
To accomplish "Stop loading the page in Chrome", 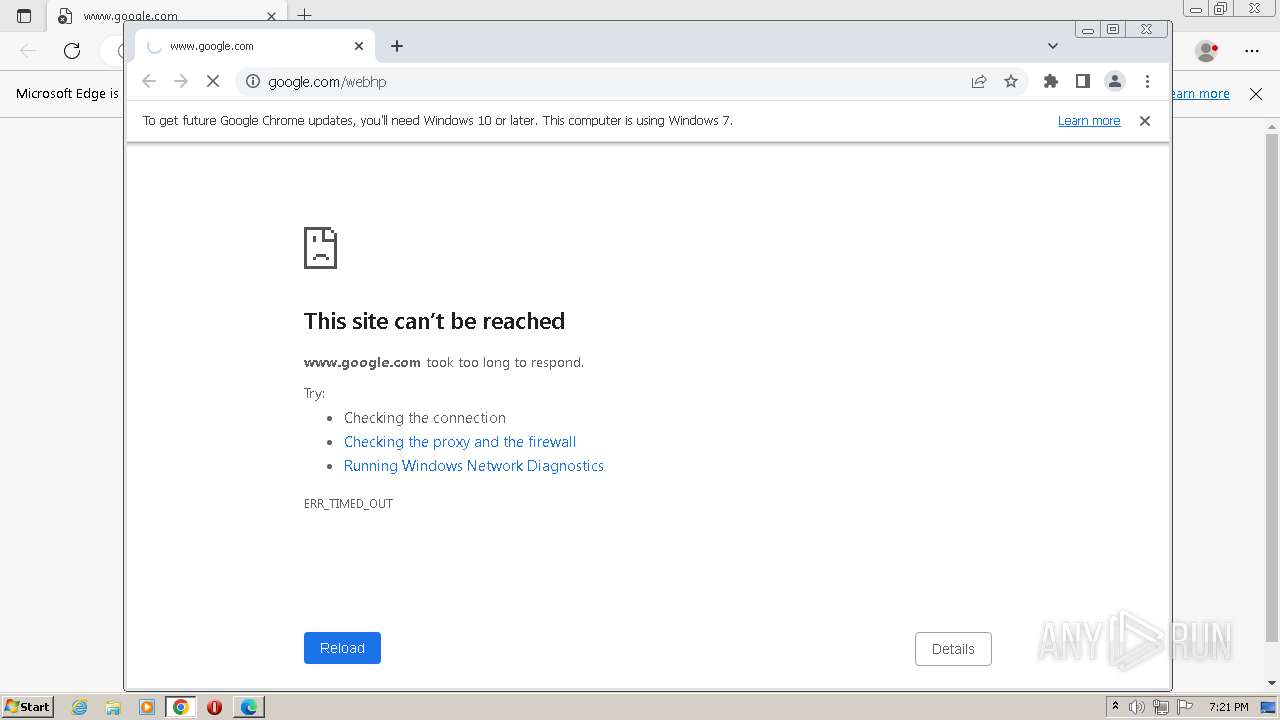I will pos(212,82).
